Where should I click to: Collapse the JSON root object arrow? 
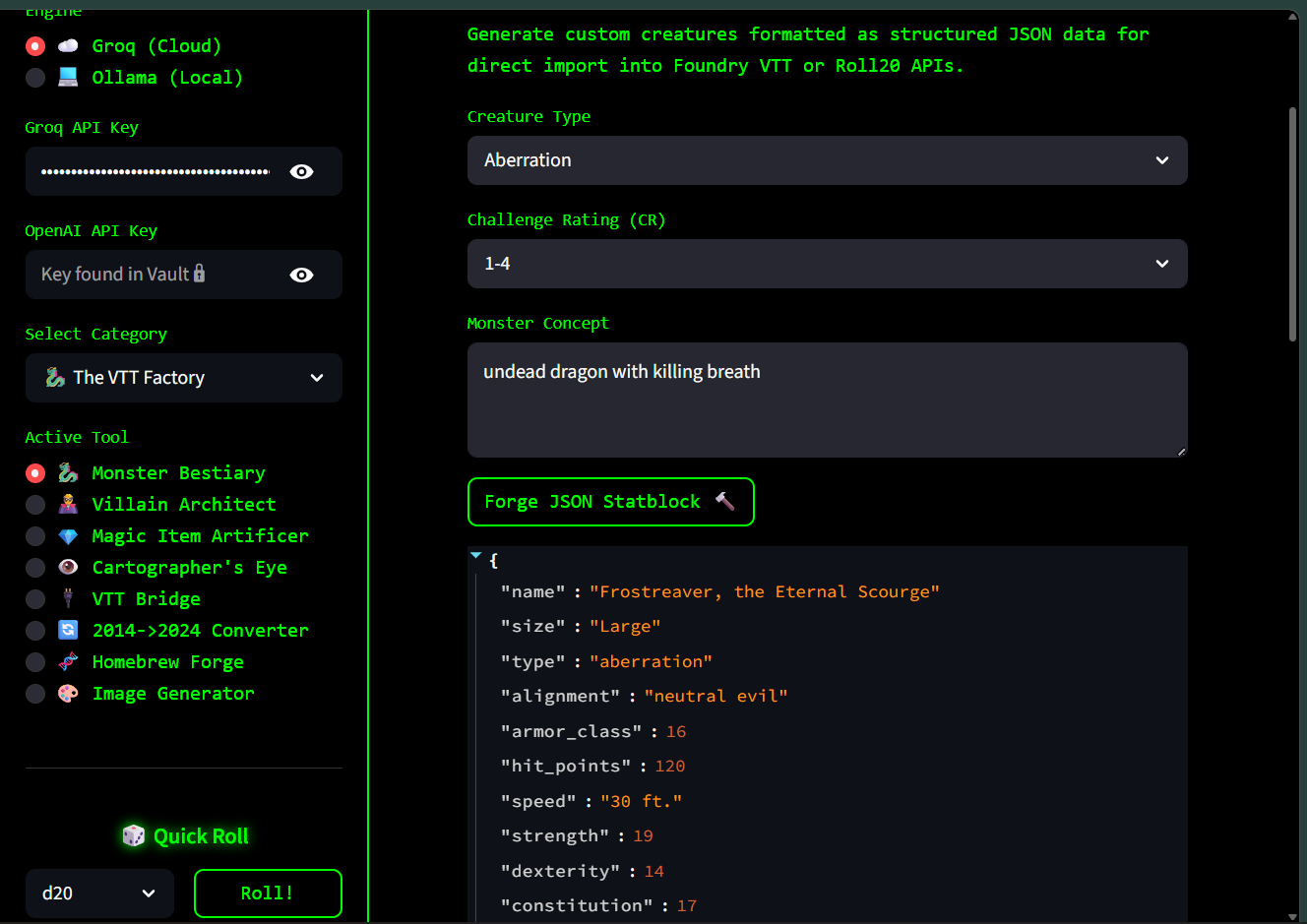point(476,556)
